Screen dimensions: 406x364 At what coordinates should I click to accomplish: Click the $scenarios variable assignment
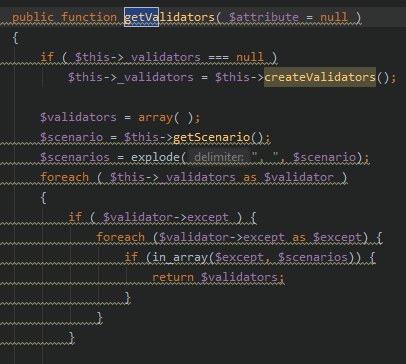coord(75,157)
